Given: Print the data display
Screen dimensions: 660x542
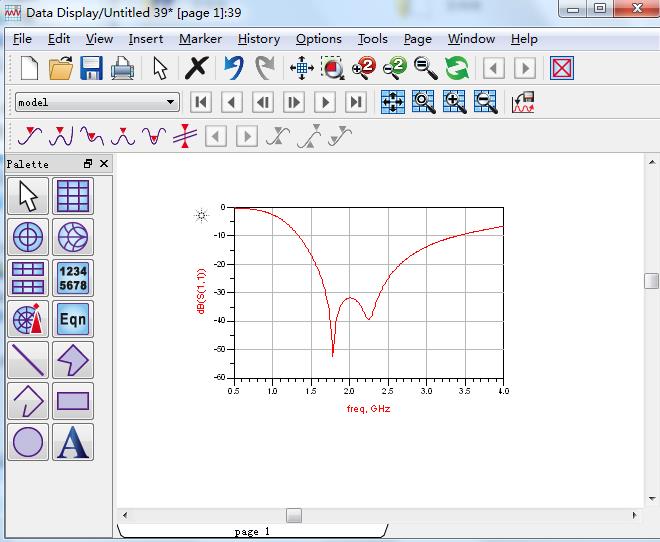Looking at the screenshot, I should [x=122, y=68].
